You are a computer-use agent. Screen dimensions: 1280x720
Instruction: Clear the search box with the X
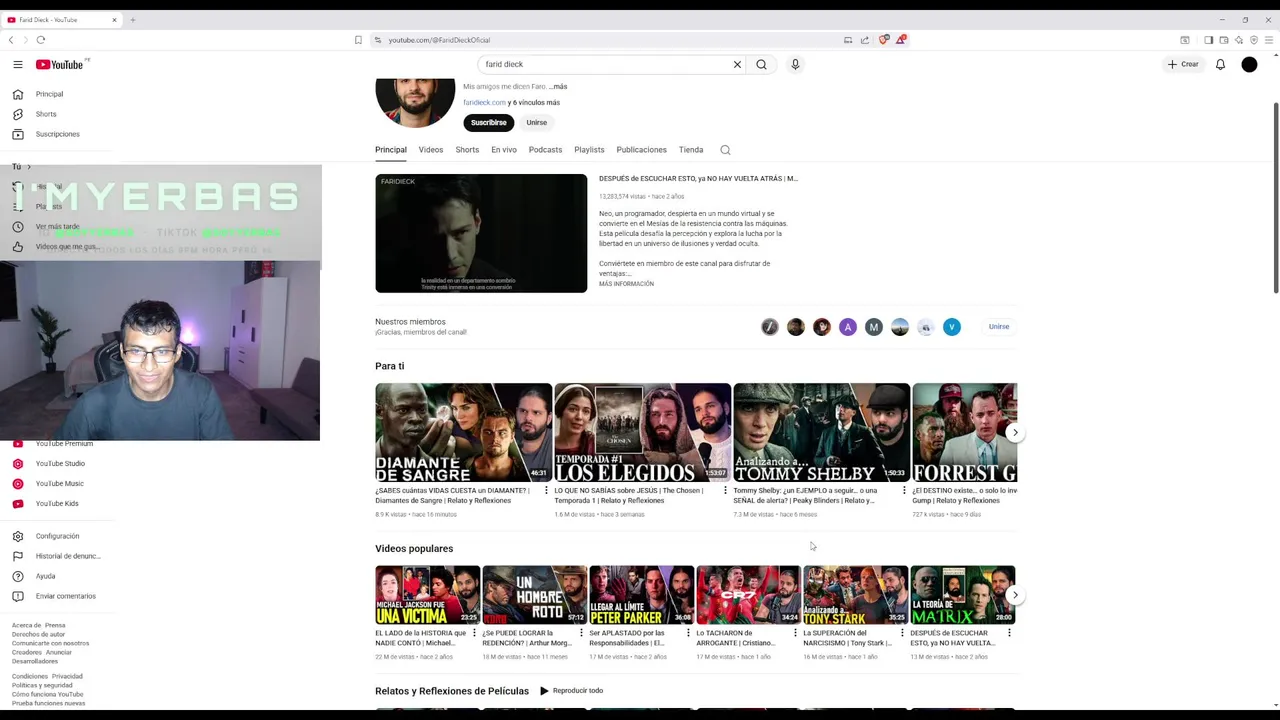[x=737, y=64]
